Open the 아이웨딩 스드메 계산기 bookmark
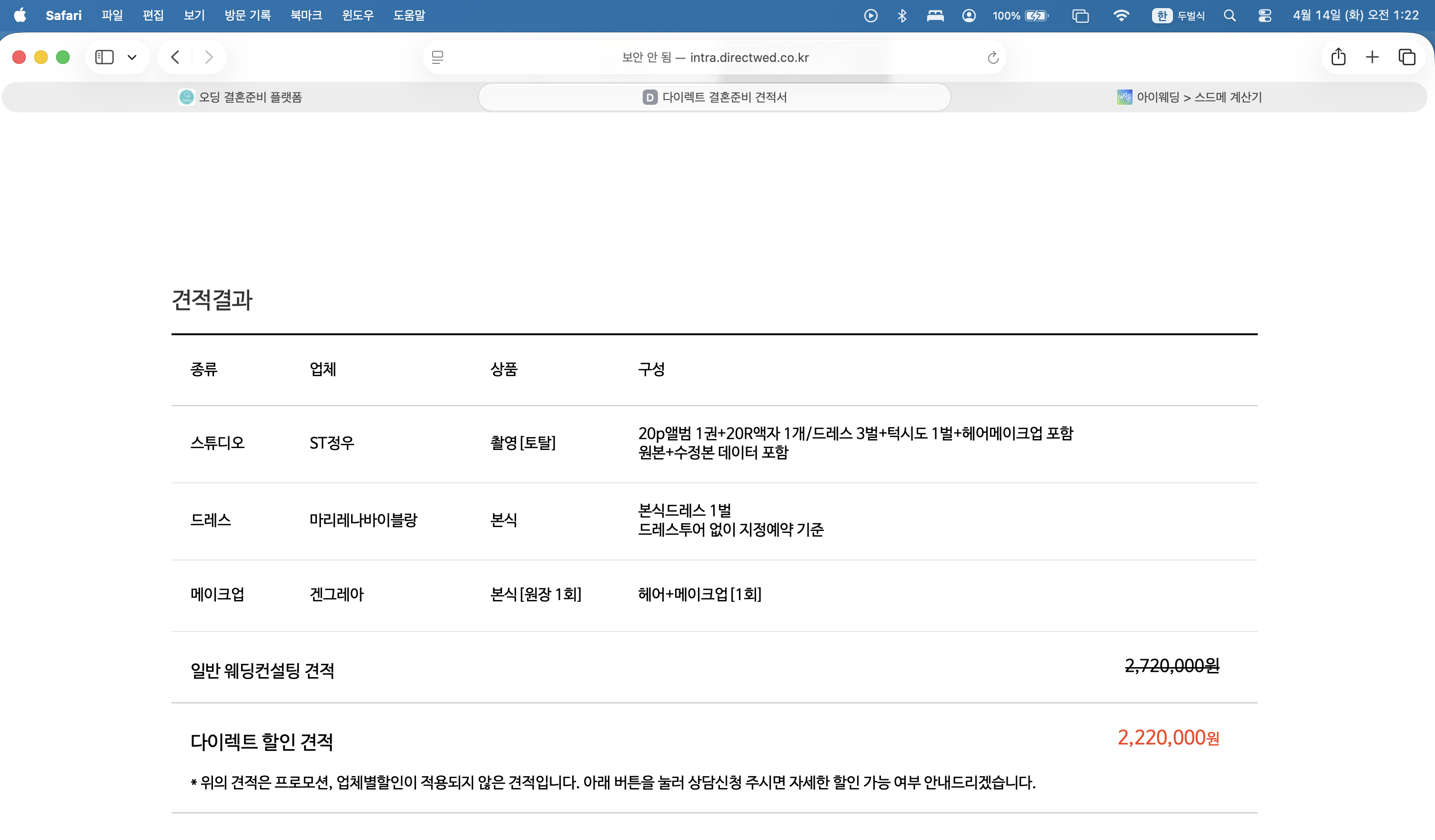 coord(1190,97)
